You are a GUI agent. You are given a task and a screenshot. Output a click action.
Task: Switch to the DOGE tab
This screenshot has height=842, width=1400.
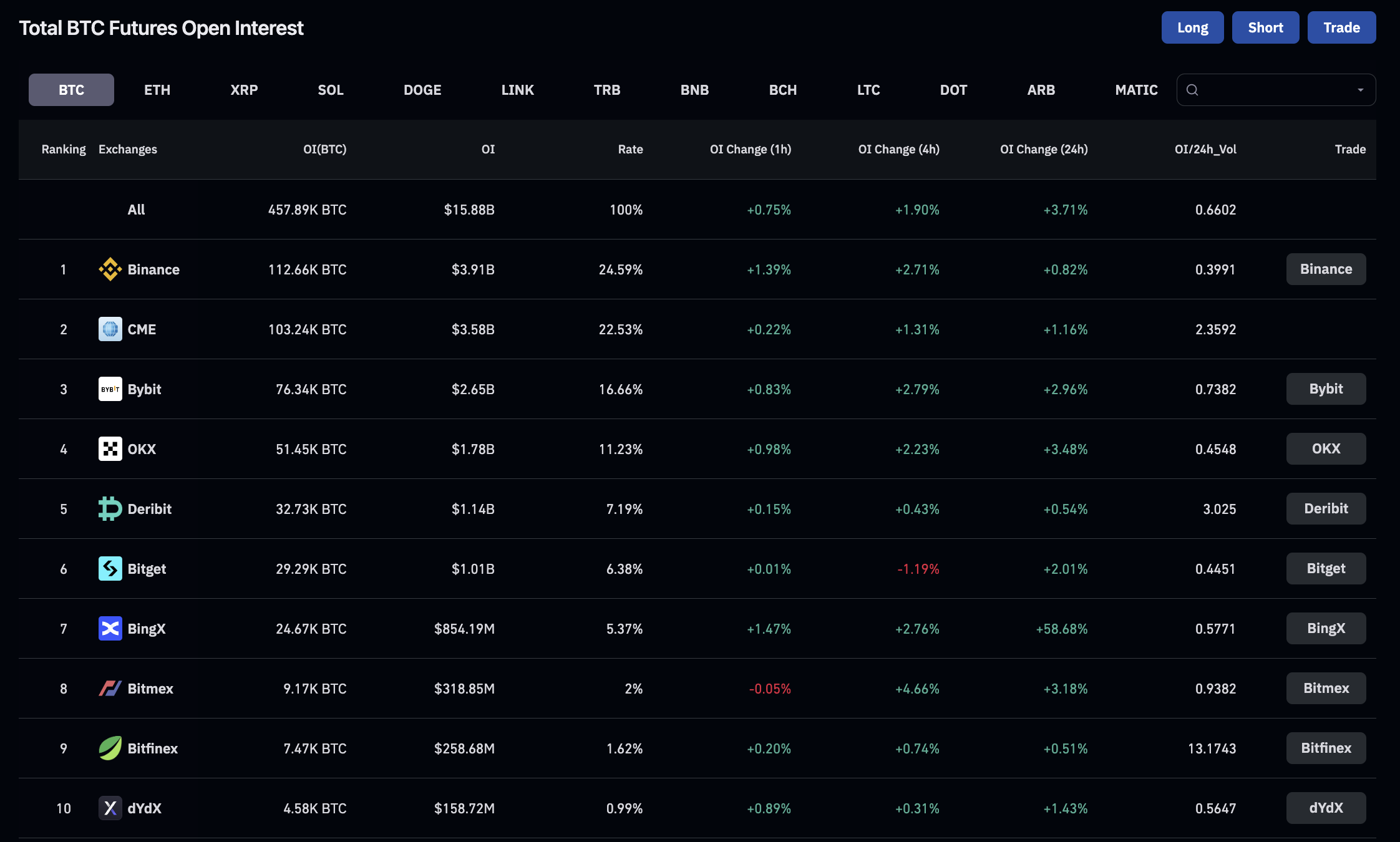click(x=422, y=90)
